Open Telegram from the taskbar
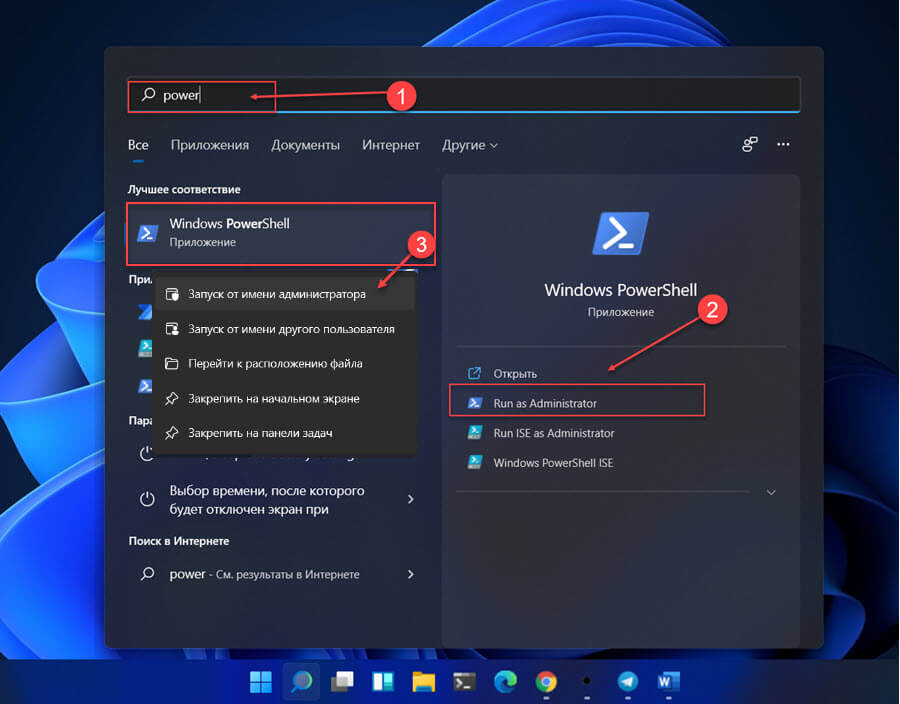 pos(627,682)
